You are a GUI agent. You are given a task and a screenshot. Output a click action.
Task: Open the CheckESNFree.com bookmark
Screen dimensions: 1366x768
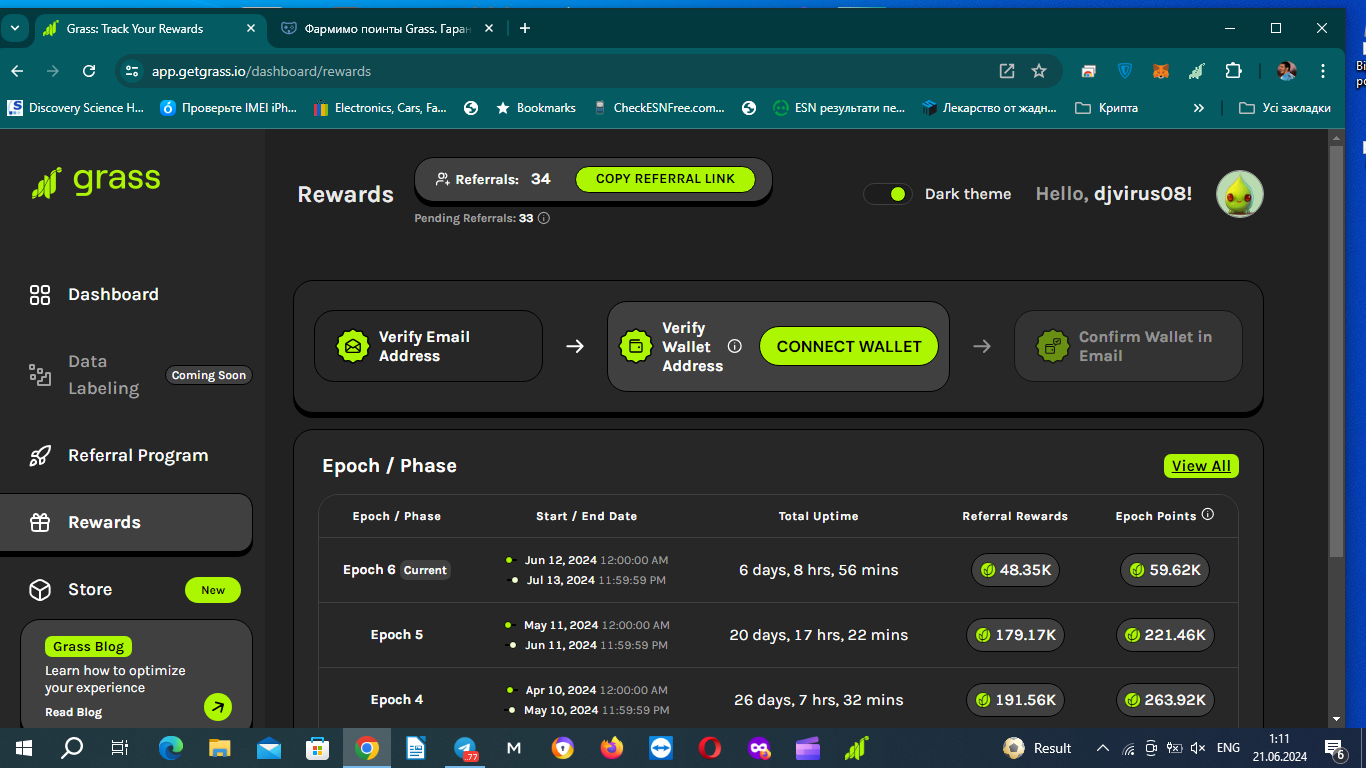658,108
